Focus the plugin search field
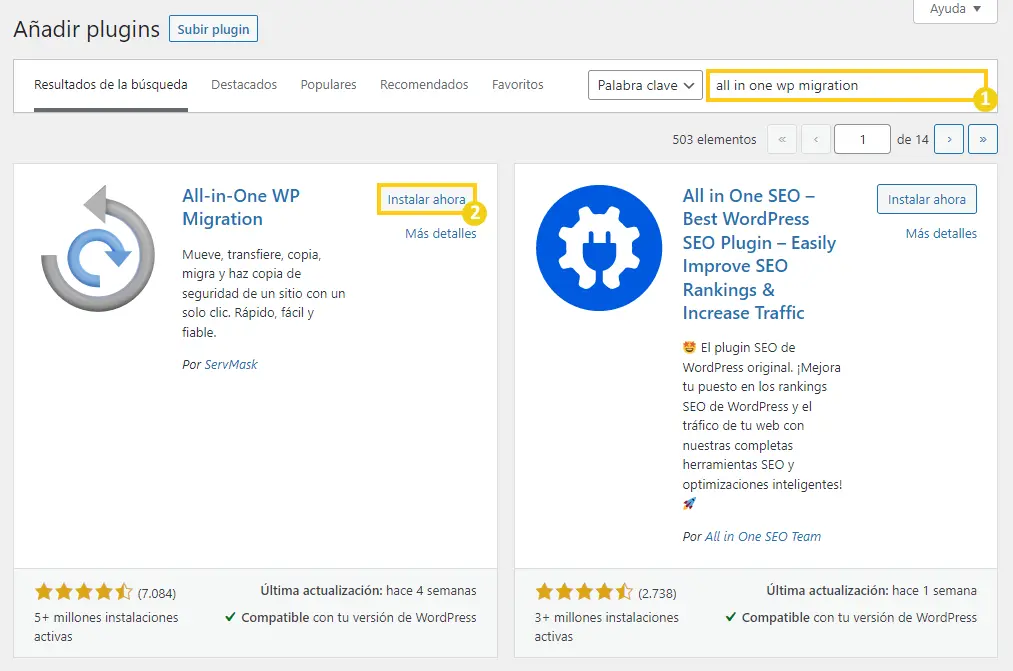Image resolution: width=1013 pixels, height=671 pixels. point(846,85)
